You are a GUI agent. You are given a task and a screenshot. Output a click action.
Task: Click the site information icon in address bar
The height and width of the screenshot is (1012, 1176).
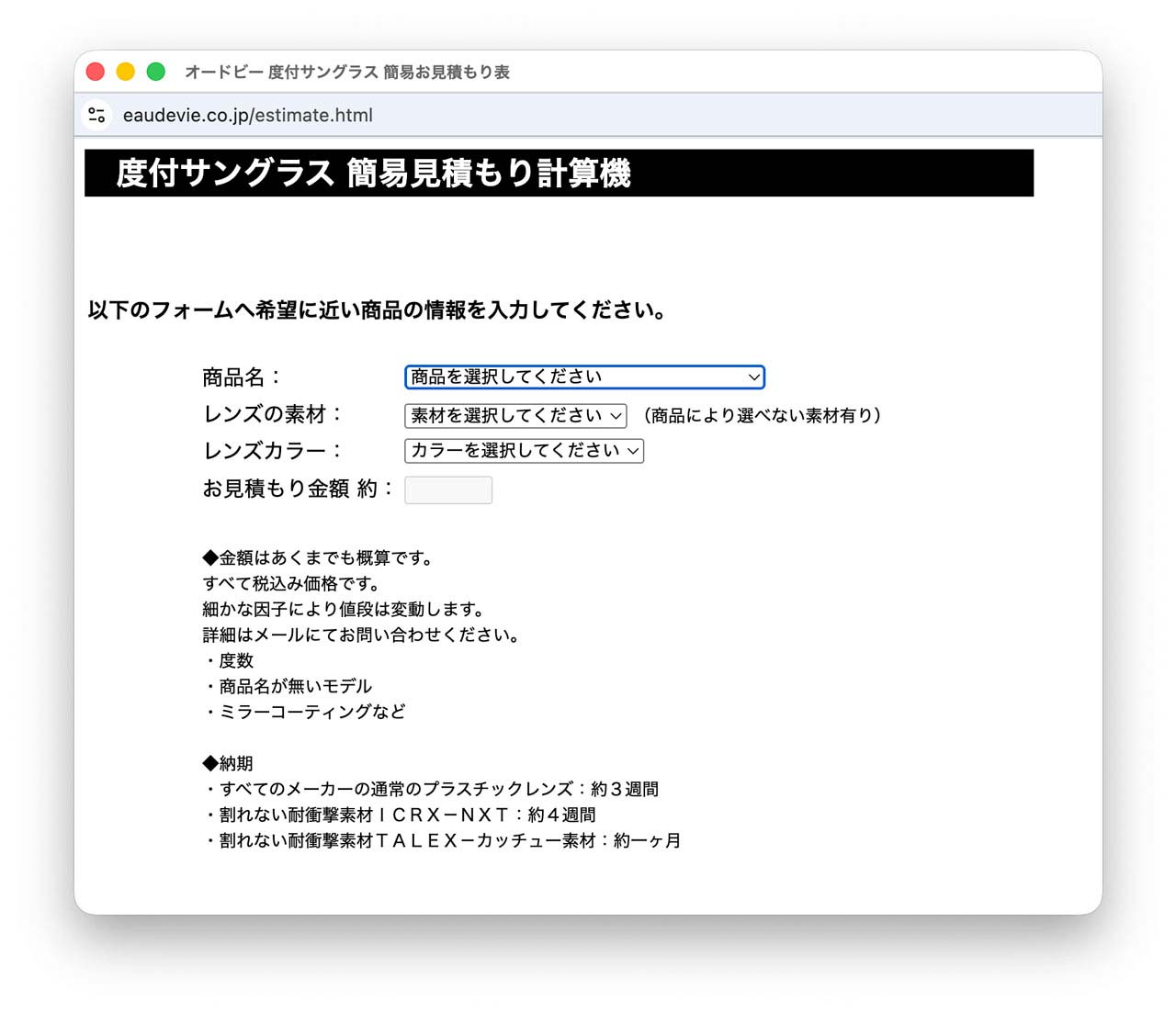pos(96,115)
